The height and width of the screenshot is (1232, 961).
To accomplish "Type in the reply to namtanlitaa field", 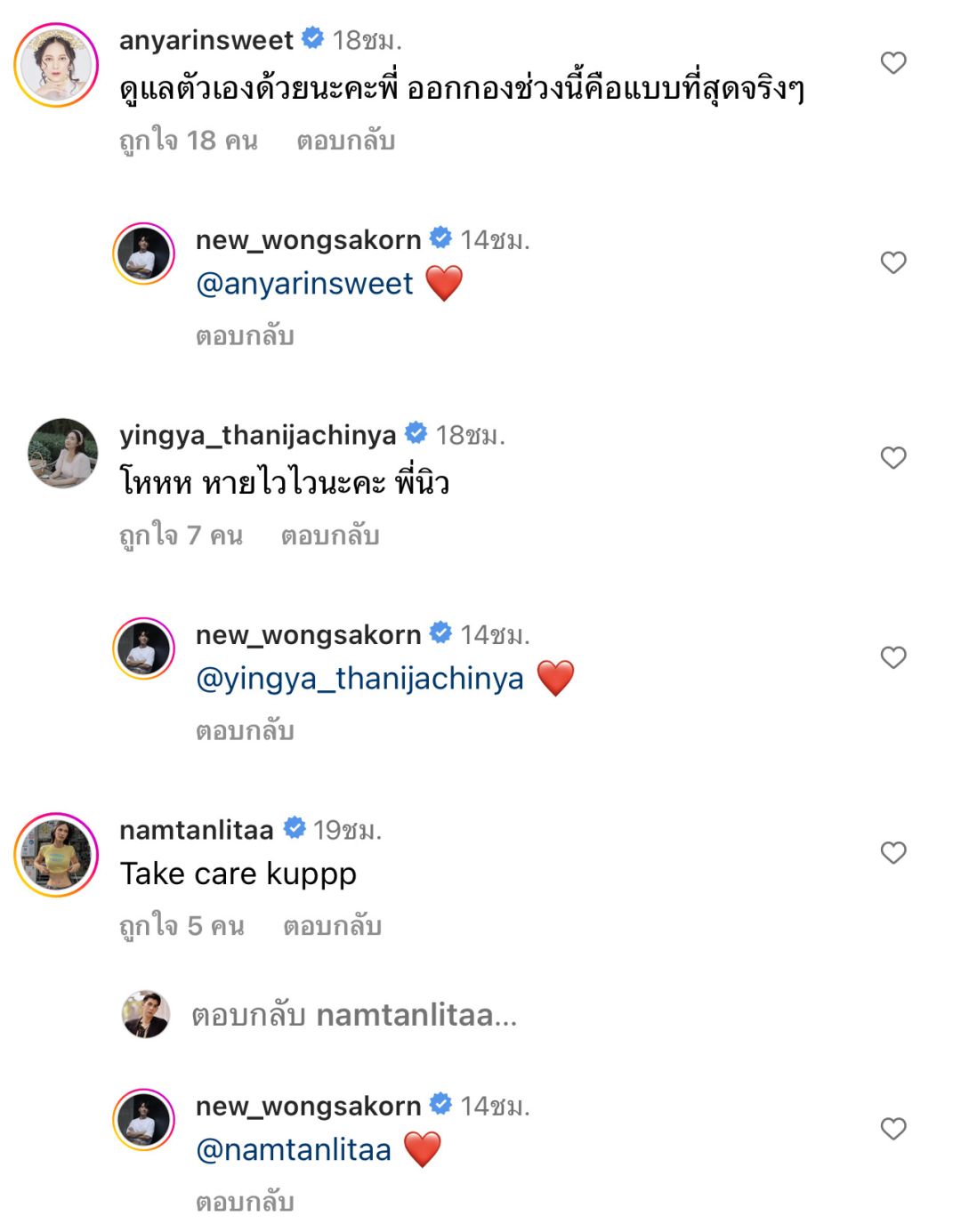I will (x=354, y=1015).
